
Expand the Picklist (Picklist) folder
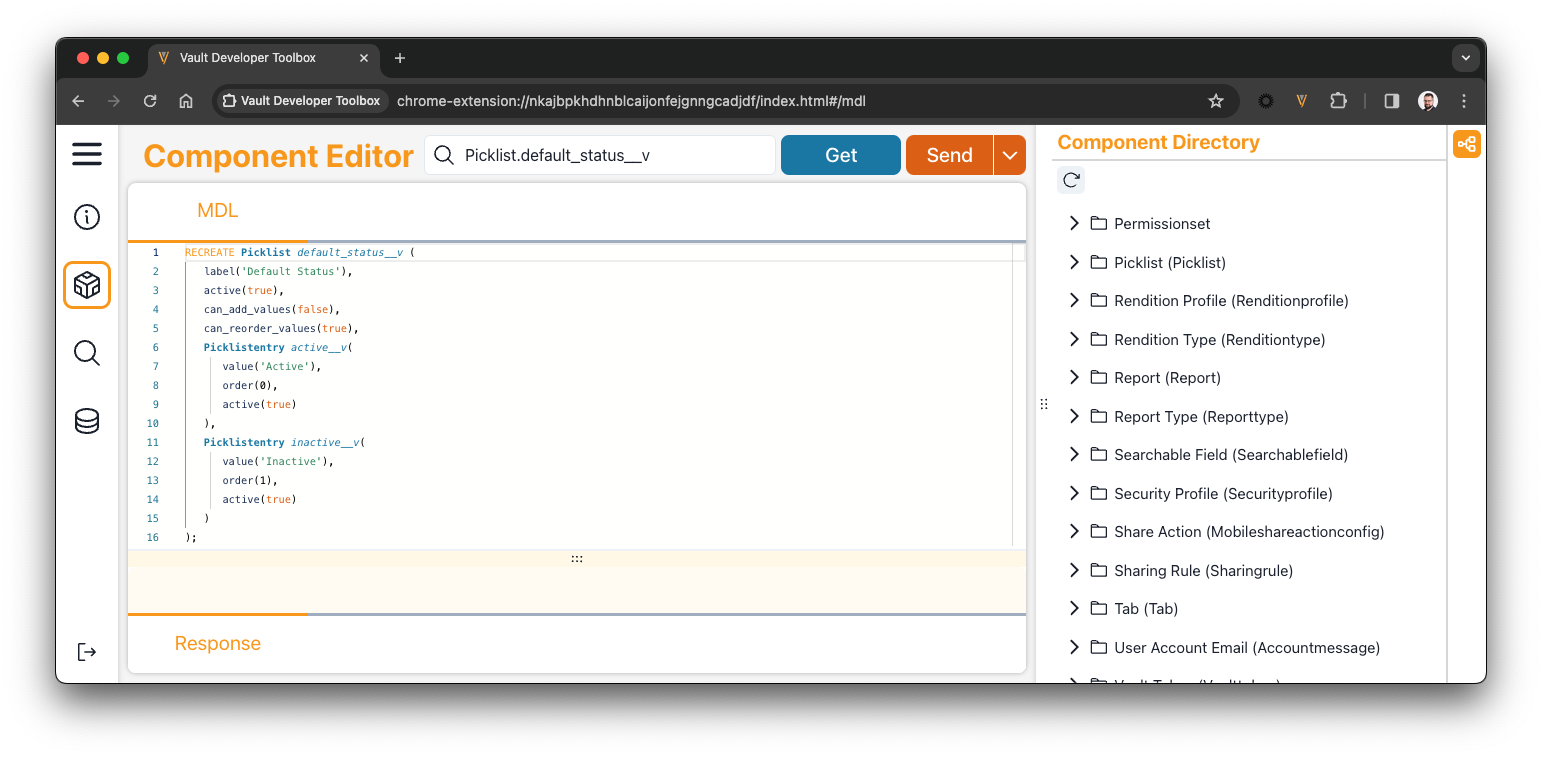(x=1074, y=262)
